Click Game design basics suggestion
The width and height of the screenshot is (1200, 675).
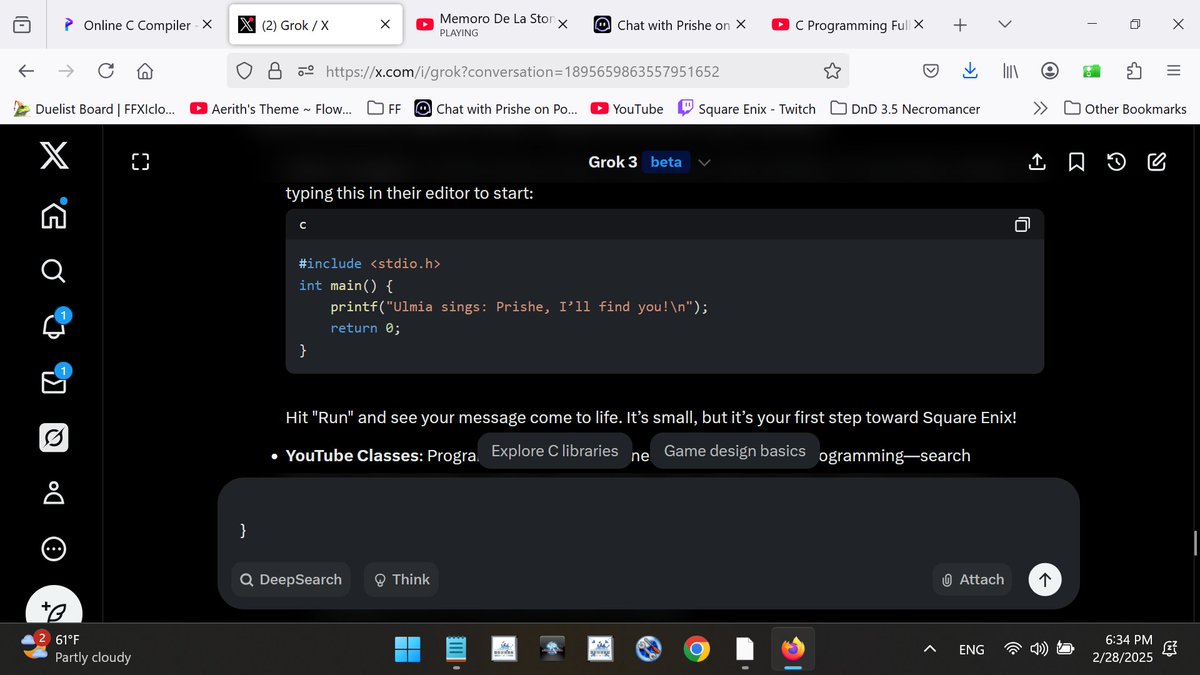(x=735, y=451)
